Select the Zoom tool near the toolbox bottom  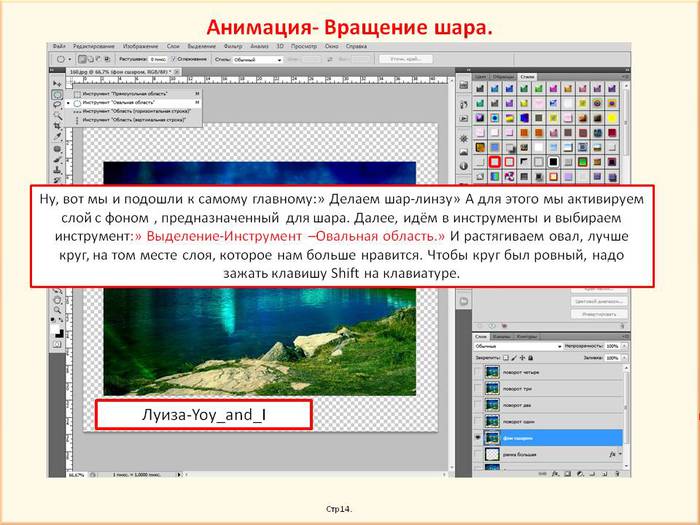(57, 309)
